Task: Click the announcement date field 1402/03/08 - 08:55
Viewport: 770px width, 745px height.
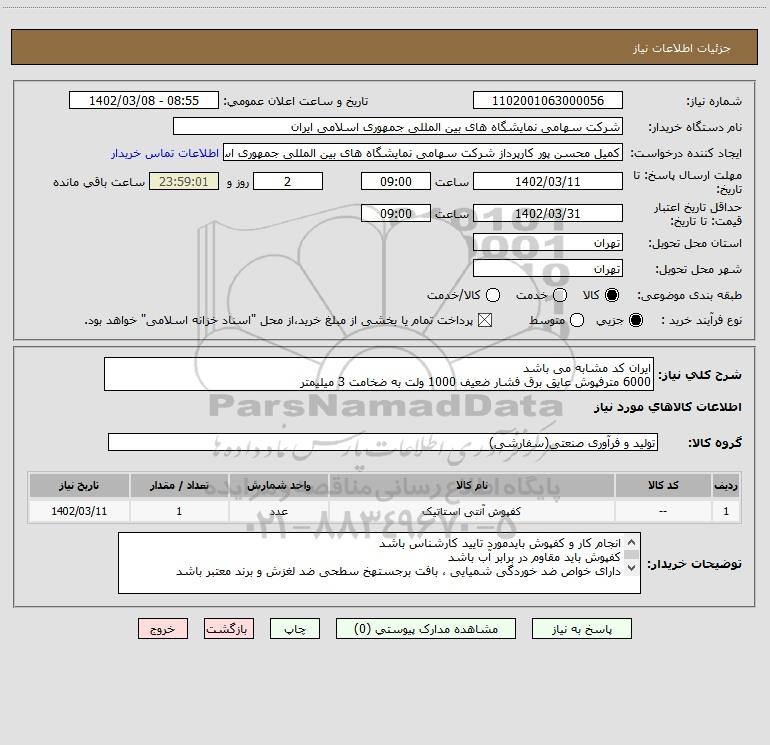Action: [144, 100]
